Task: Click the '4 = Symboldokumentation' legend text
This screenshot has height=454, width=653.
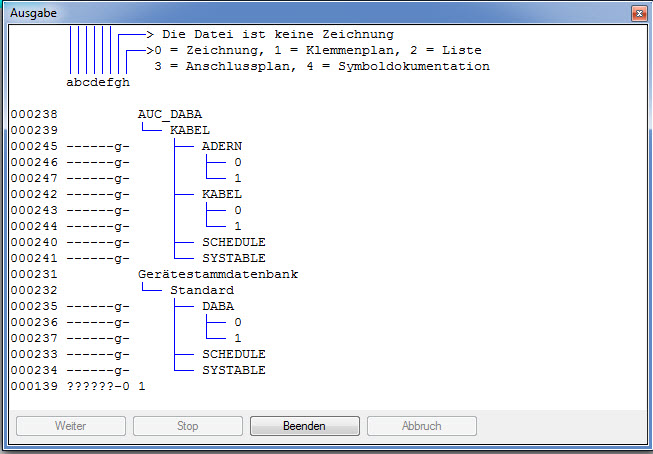Action: coord(398,66)
